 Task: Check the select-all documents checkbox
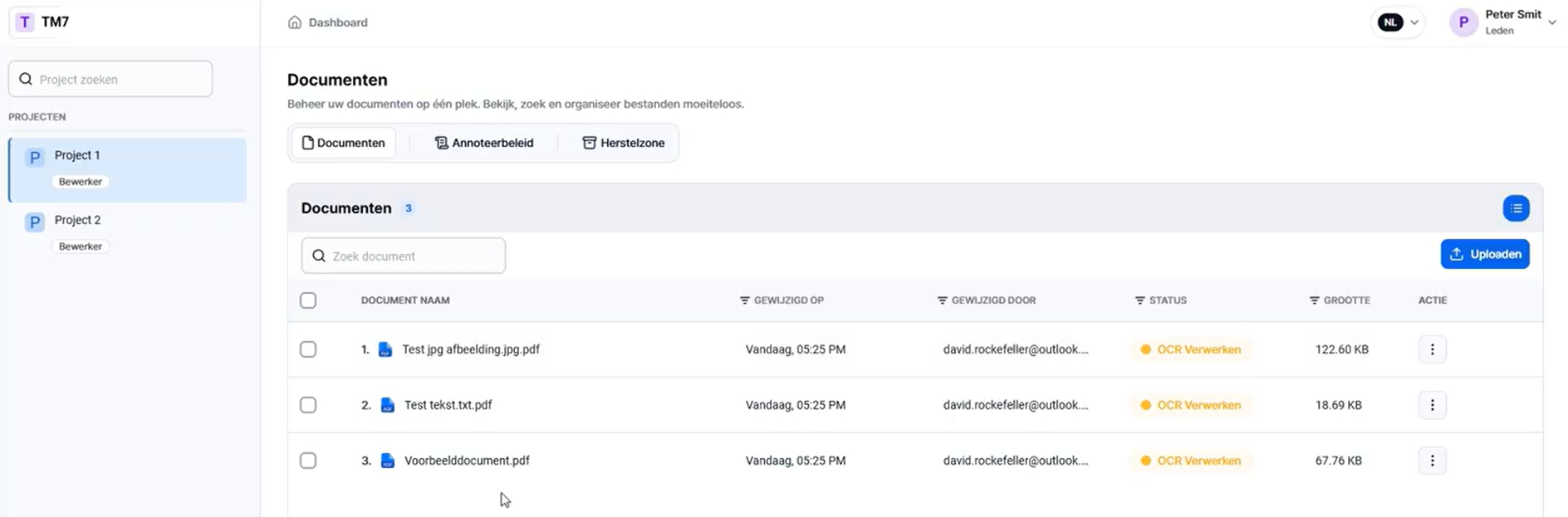[x=308, y=300]
